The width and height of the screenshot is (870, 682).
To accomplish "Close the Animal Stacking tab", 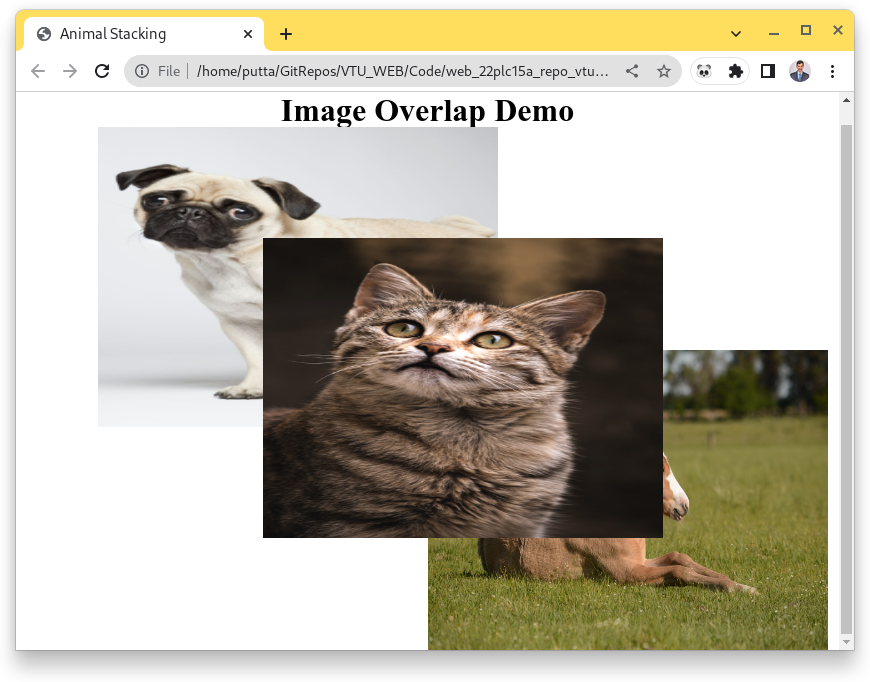I will coord(248,34).
